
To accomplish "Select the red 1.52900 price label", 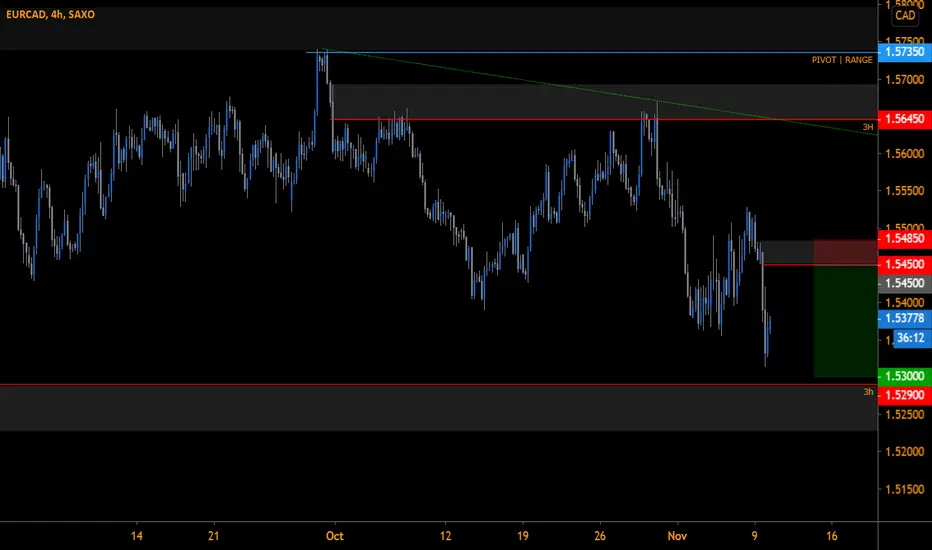I will [x=905, y=395].
